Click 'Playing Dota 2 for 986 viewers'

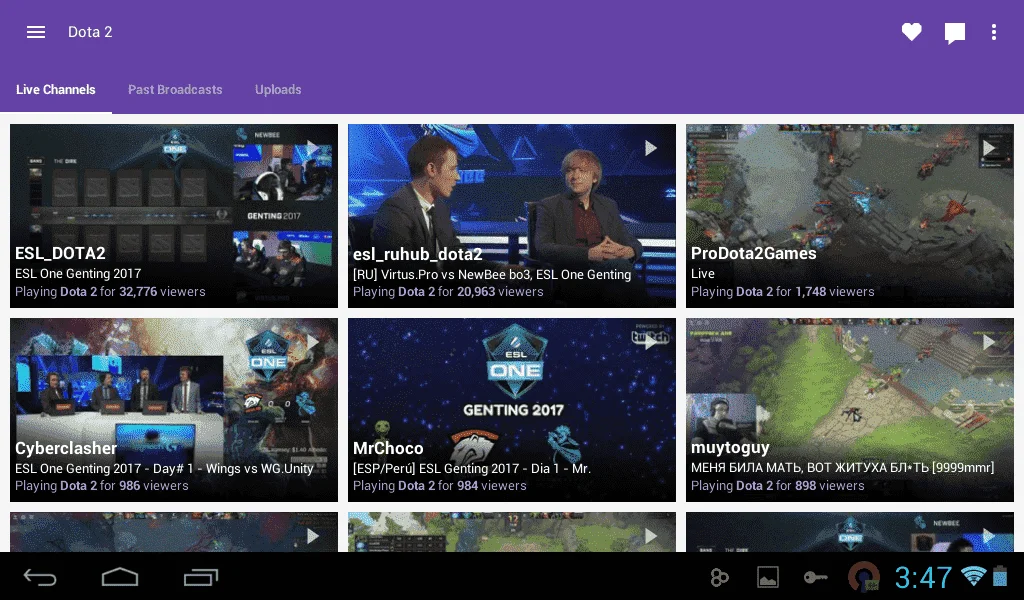click(101, 486)
